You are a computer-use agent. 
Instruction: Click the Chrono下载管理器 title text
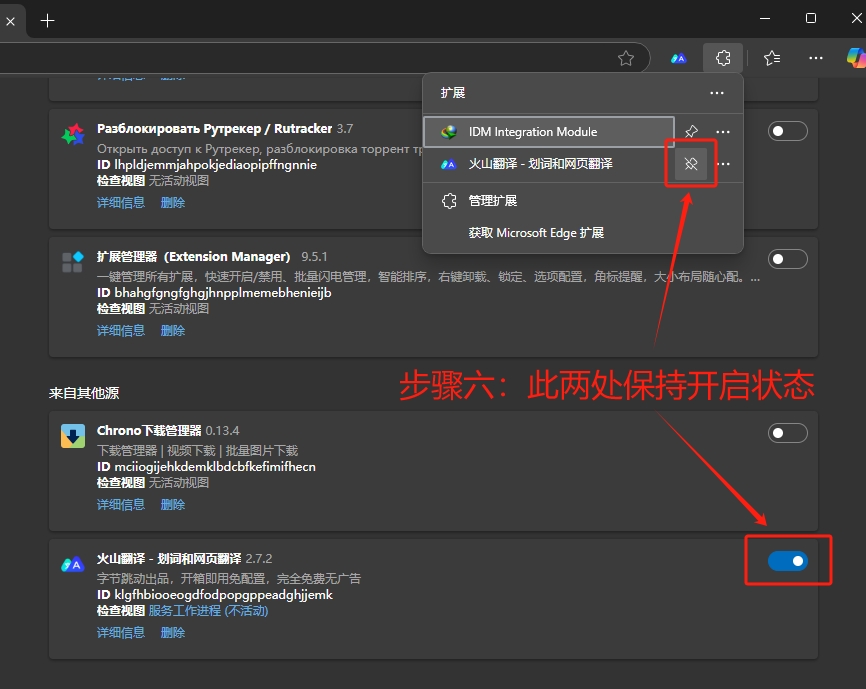[149, 431]
